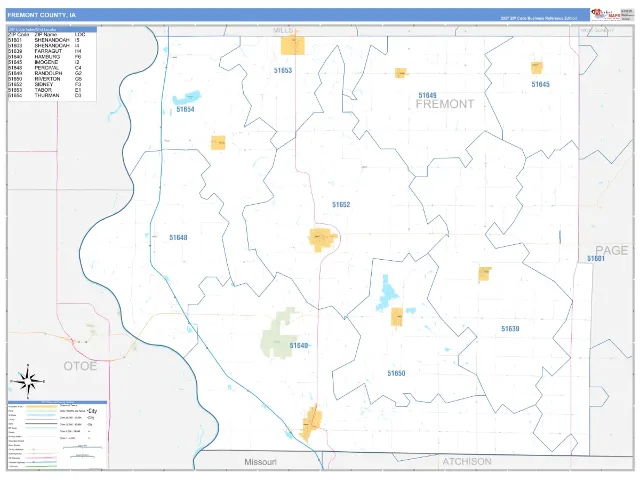Select the orange Thurman city square below 51654
The image size is (640, 480).
point(218,142)
